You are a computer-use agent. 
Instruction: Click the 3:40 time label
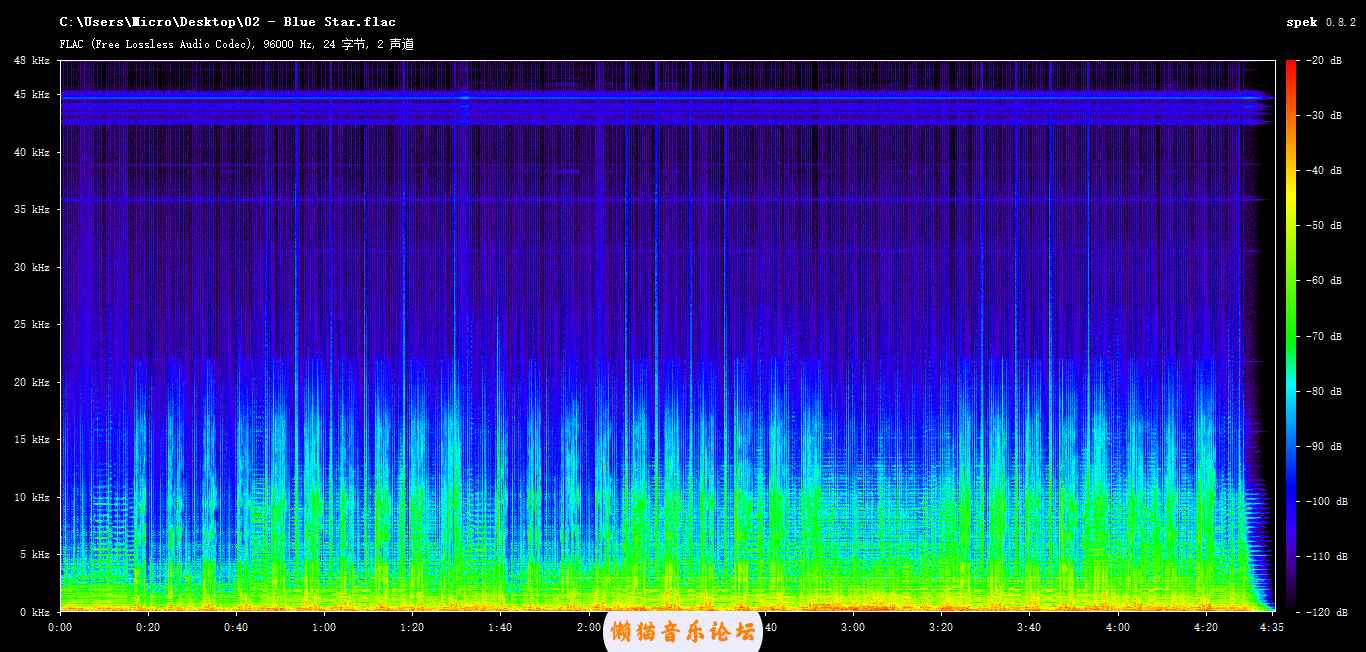tap(1029, 627)
